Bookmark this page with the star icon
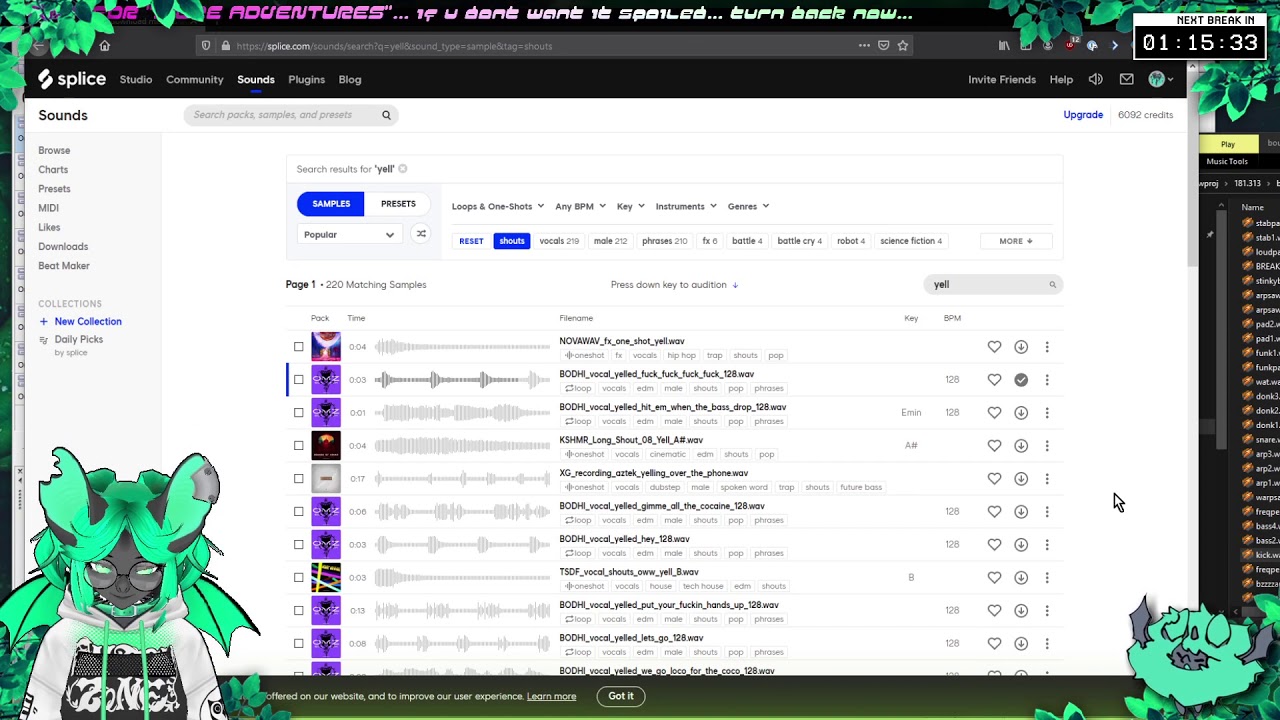 (x=903, y=45)
